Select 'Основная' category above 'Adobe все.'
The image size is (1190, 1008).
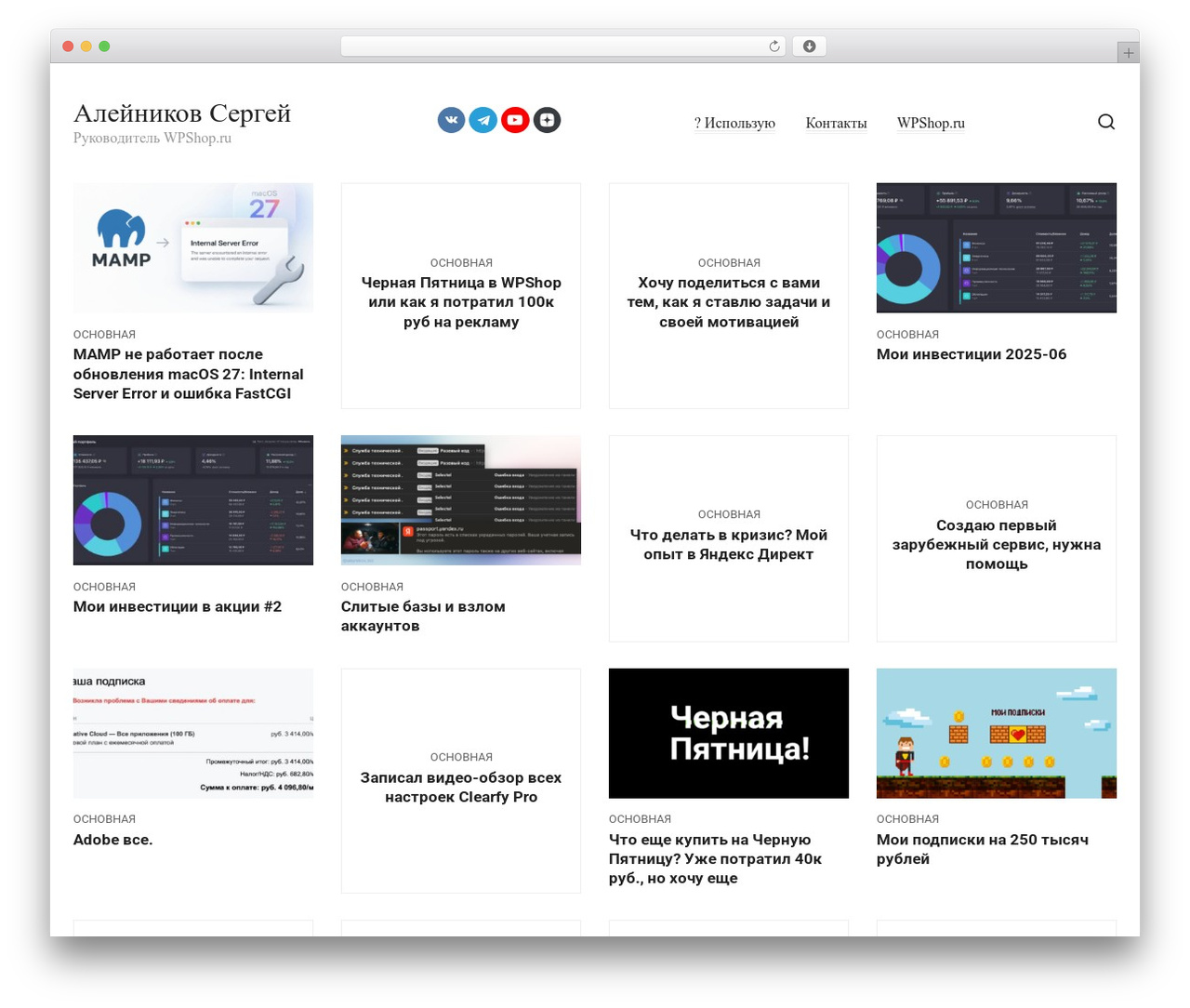104,819
